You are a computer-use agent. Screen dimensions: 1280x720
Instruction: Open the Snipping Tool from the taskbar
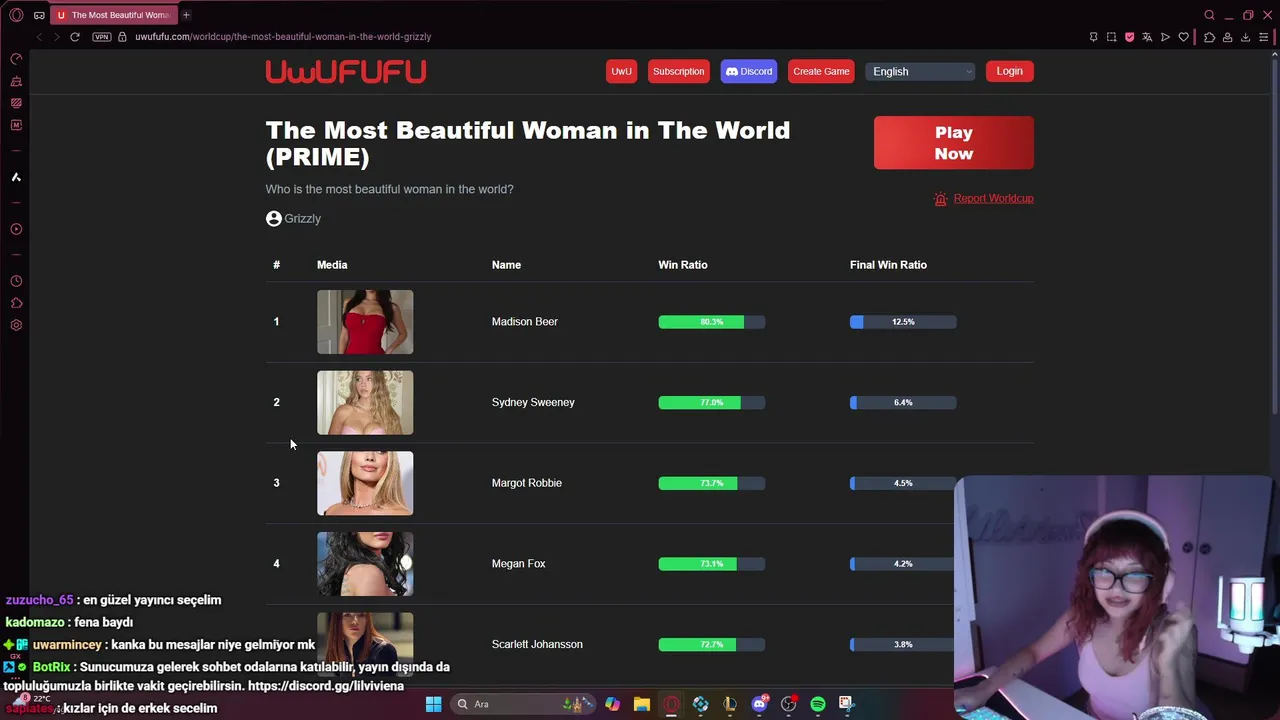(x=847, y=704)
